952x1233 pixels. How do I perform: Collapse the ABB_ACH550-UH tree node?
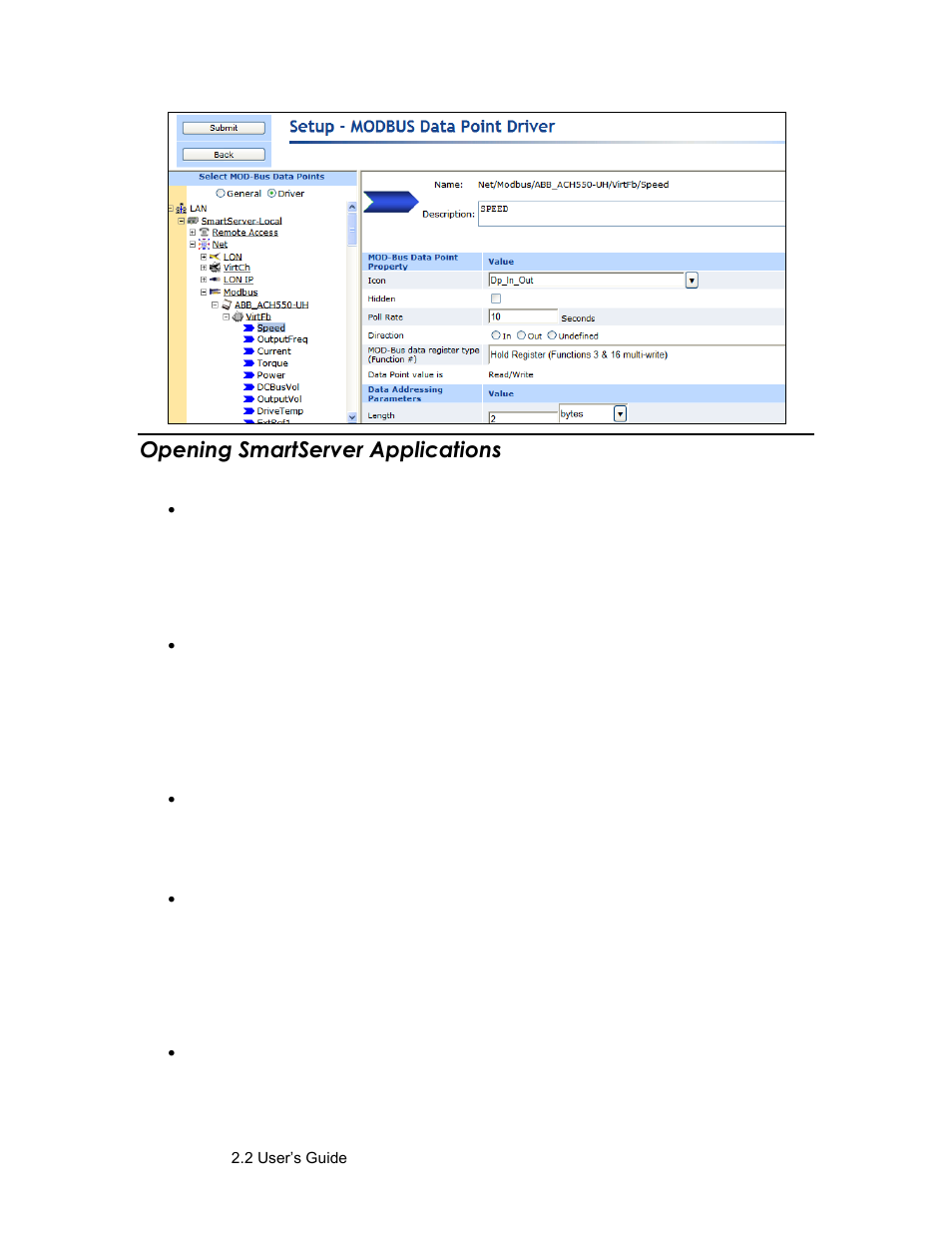click(x=215, y=305)
